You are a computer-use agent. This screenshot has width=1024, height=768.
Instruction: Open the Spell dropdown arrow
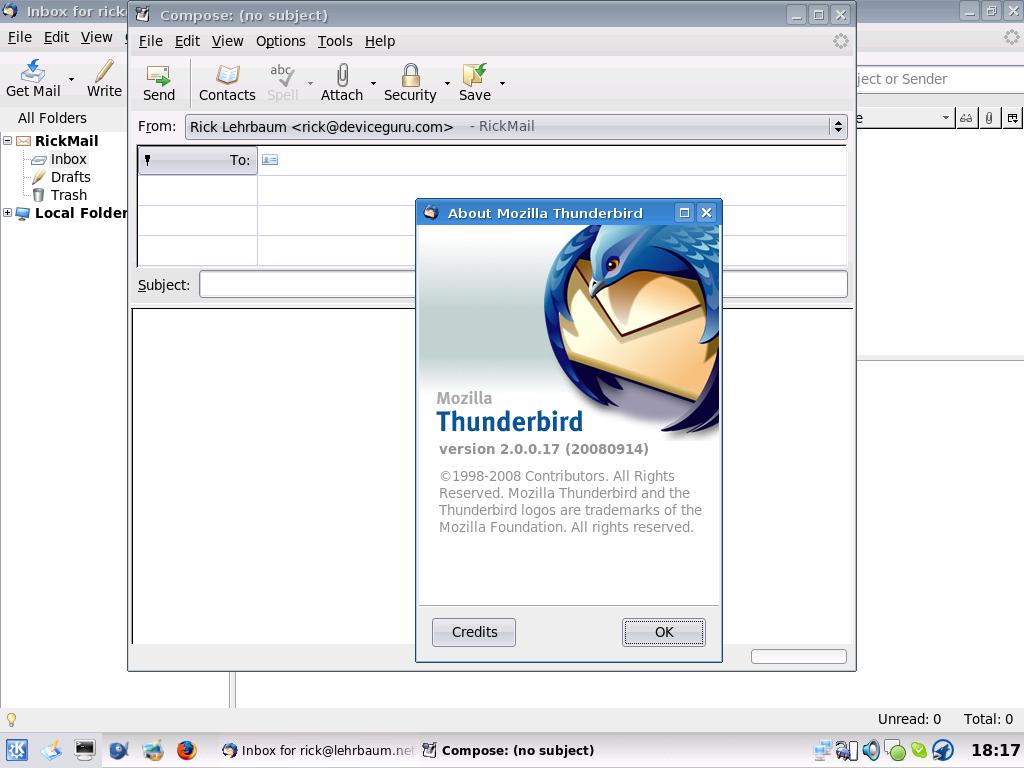pos(310,83)
